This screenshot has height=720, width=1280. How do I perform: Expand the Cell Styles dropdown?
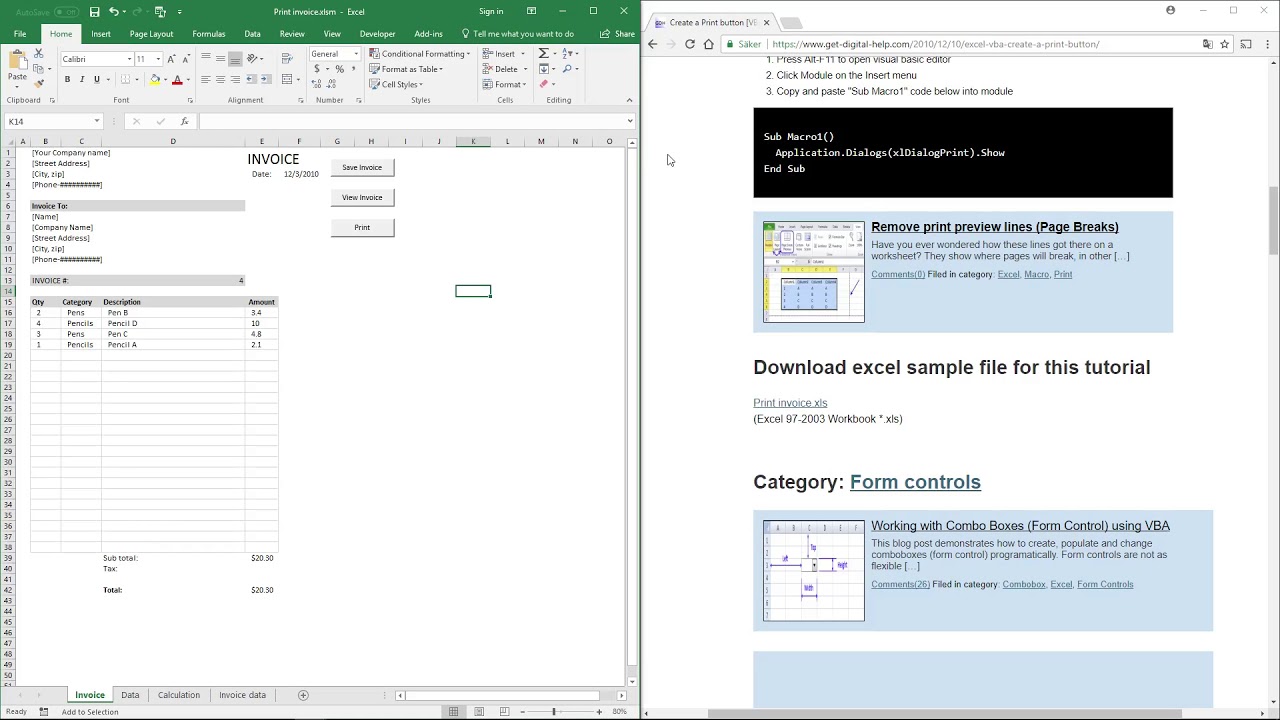coord(396,84)
